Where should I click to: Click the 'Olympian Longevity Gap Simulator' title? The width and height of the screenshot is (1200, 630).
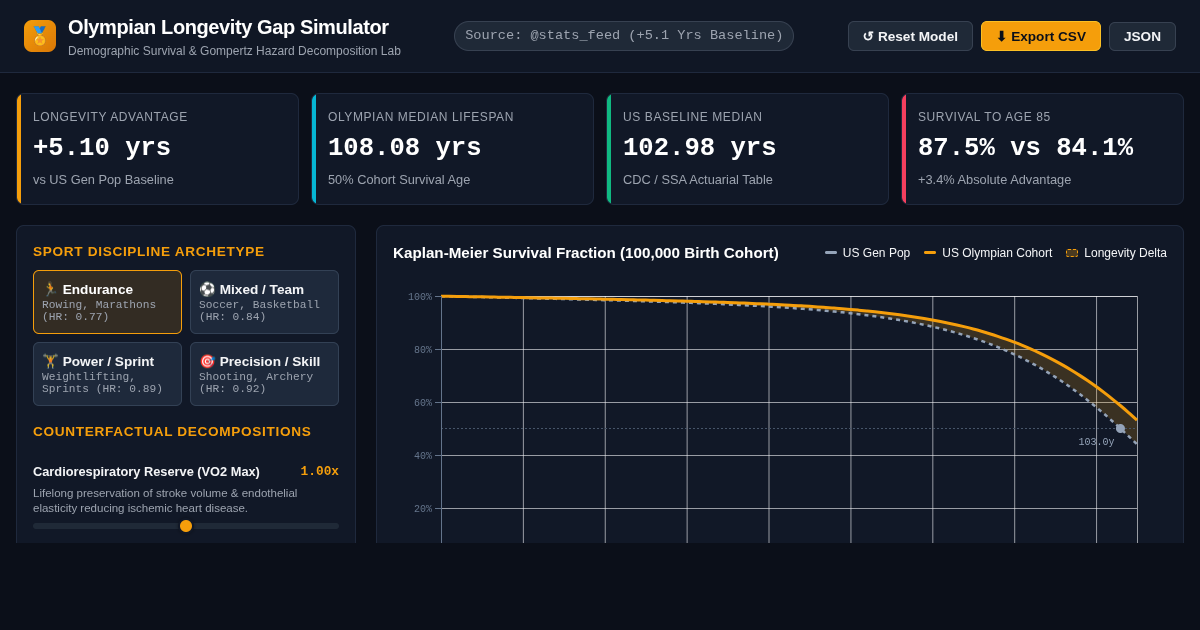point(228,27)
